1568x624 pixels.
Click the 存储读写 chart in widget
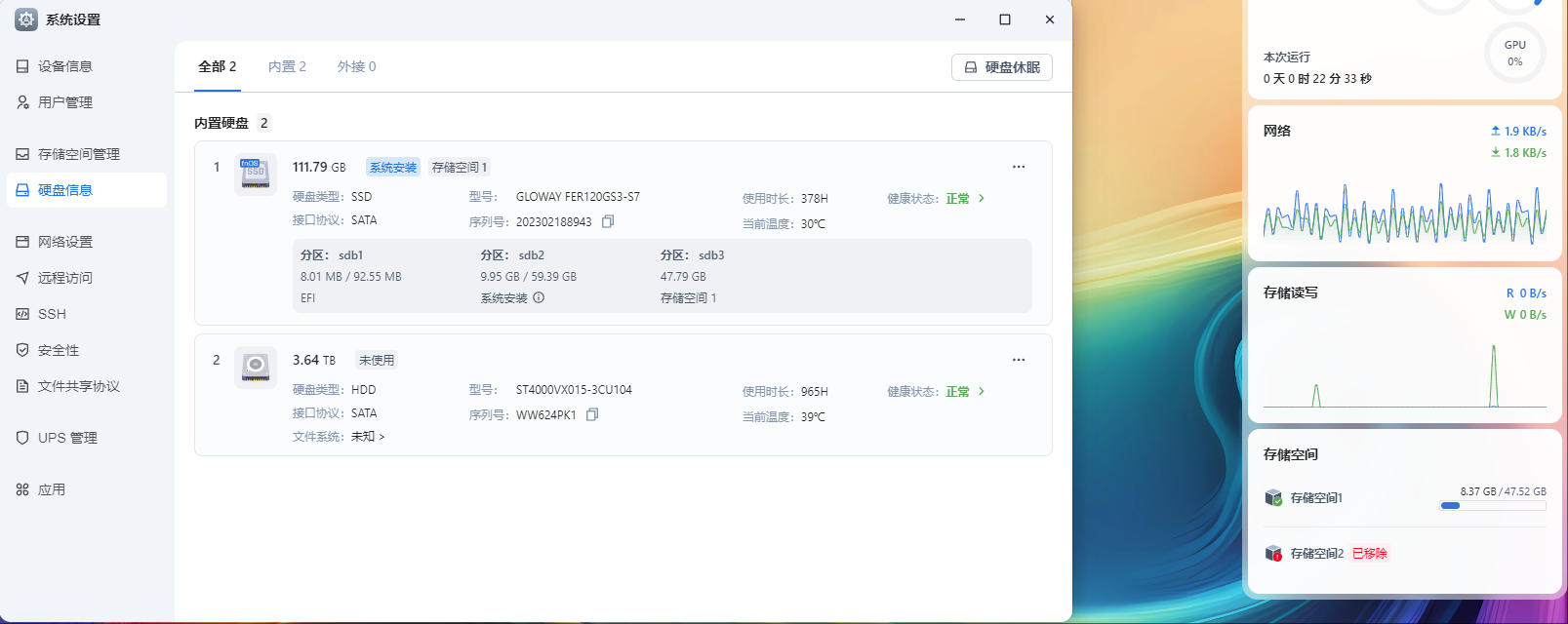[1405, 375]
